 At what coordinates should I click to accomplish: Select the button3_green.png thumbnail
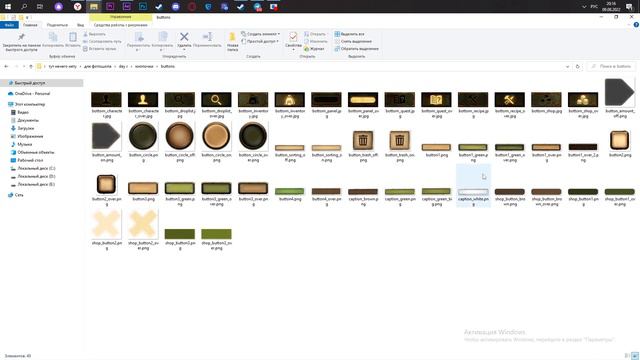[180, 188]
